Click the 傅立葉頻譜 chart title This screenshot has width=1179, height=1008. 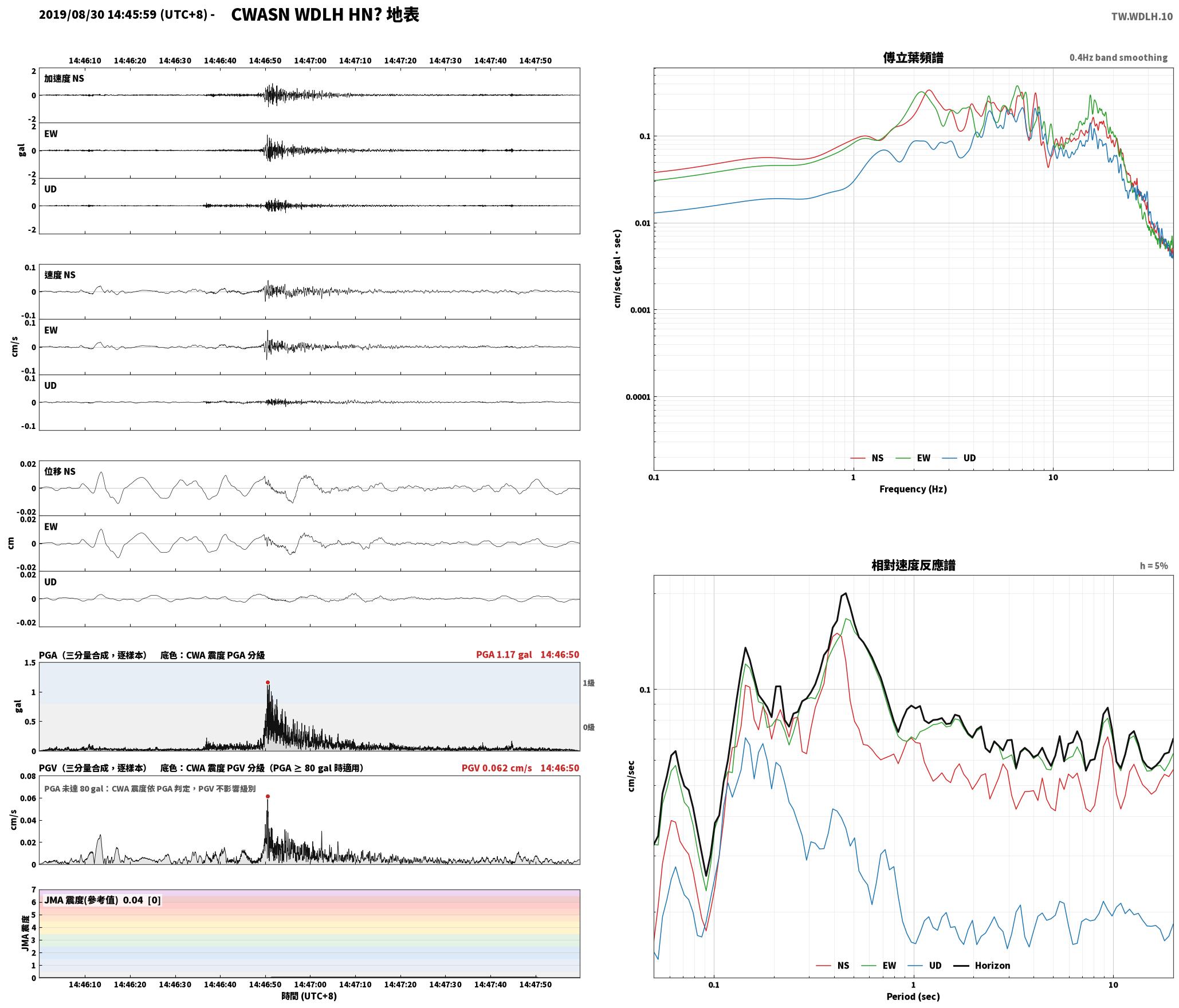tap(913, 57)
